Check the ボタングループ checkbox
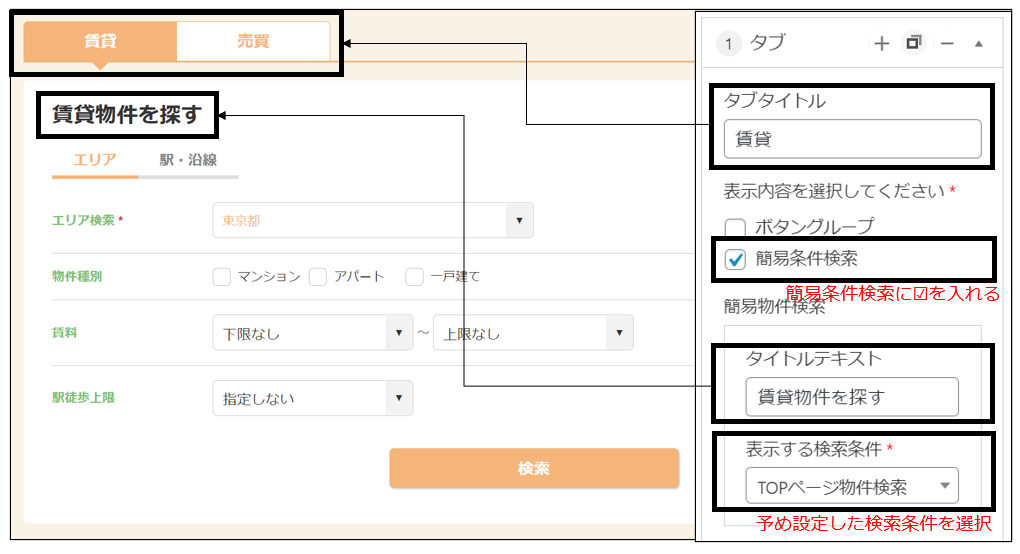Image resolution: width=1020 pixels, height=554 pixels. coord(735,228)
